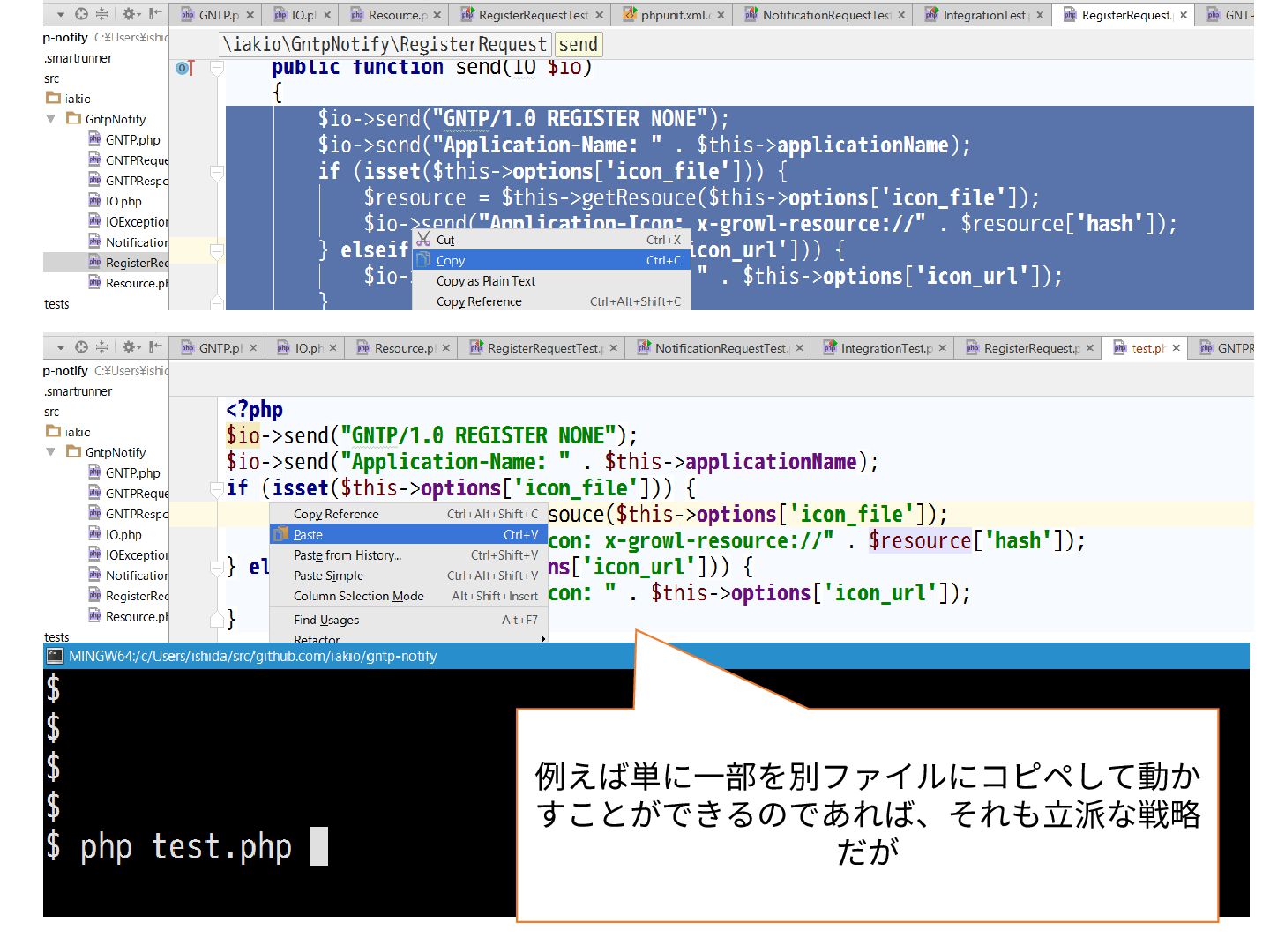The image size is (1270, 952).
Task: Click the php file icon on the phpunit.xml tab
Action: tap(630, 14)
